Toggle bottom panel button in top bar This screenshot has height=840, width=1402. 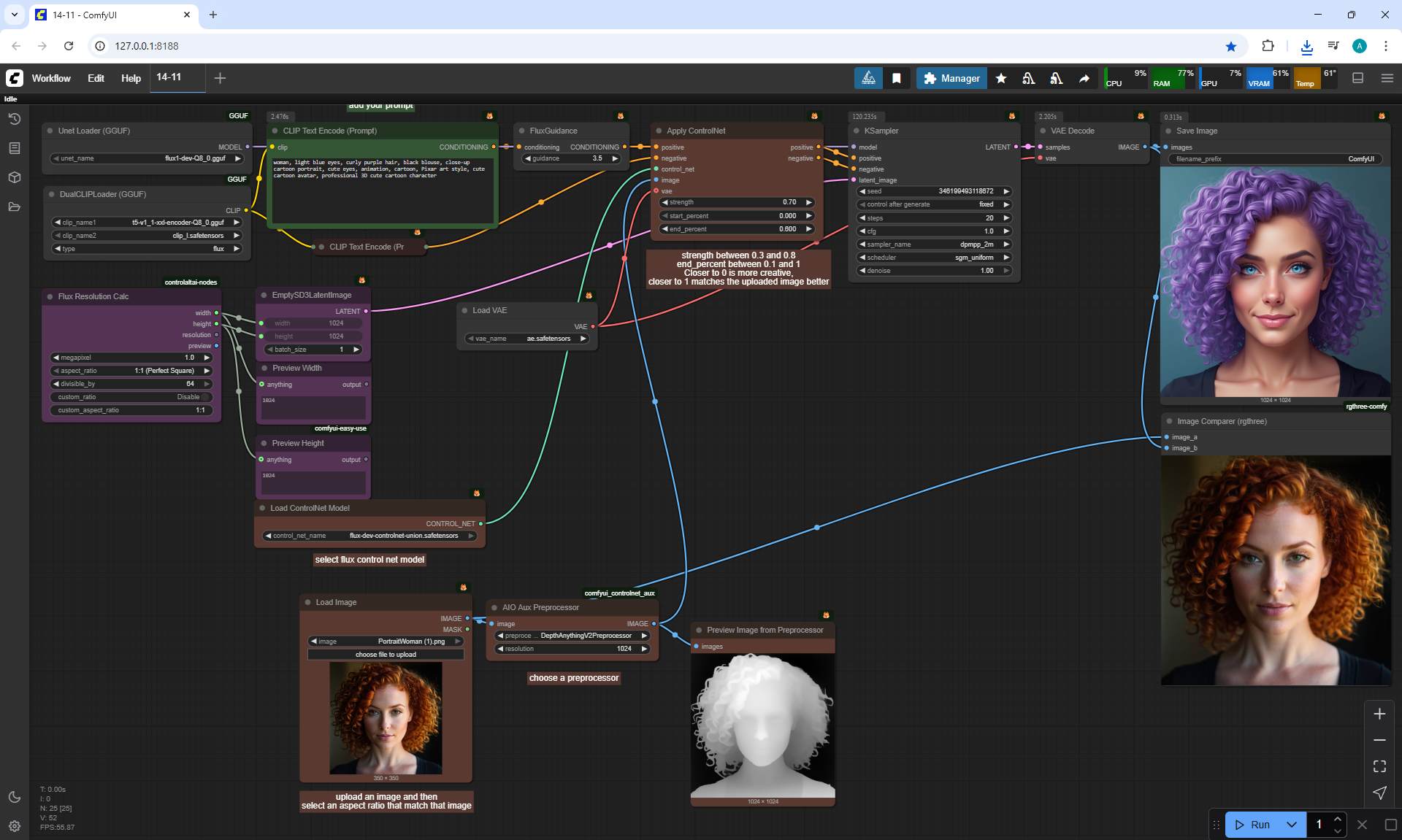point(1358,78)
